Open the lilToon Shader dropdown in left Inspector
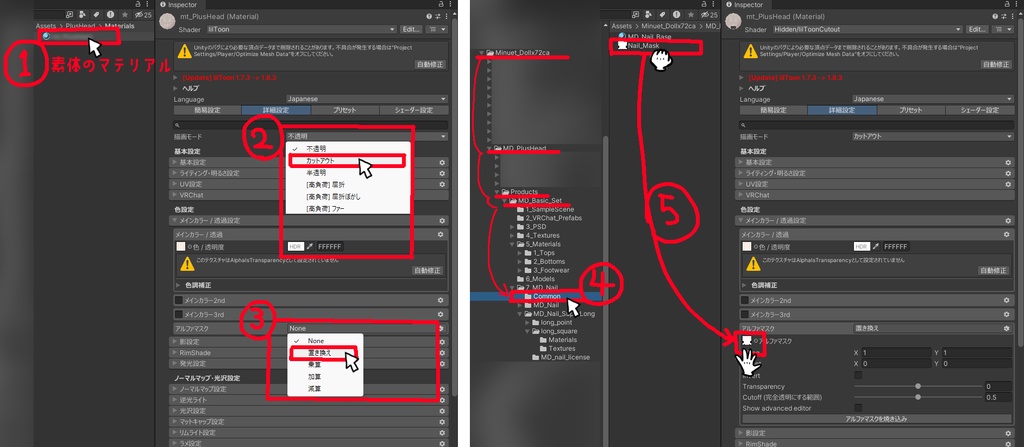 [x=304, y=29]
